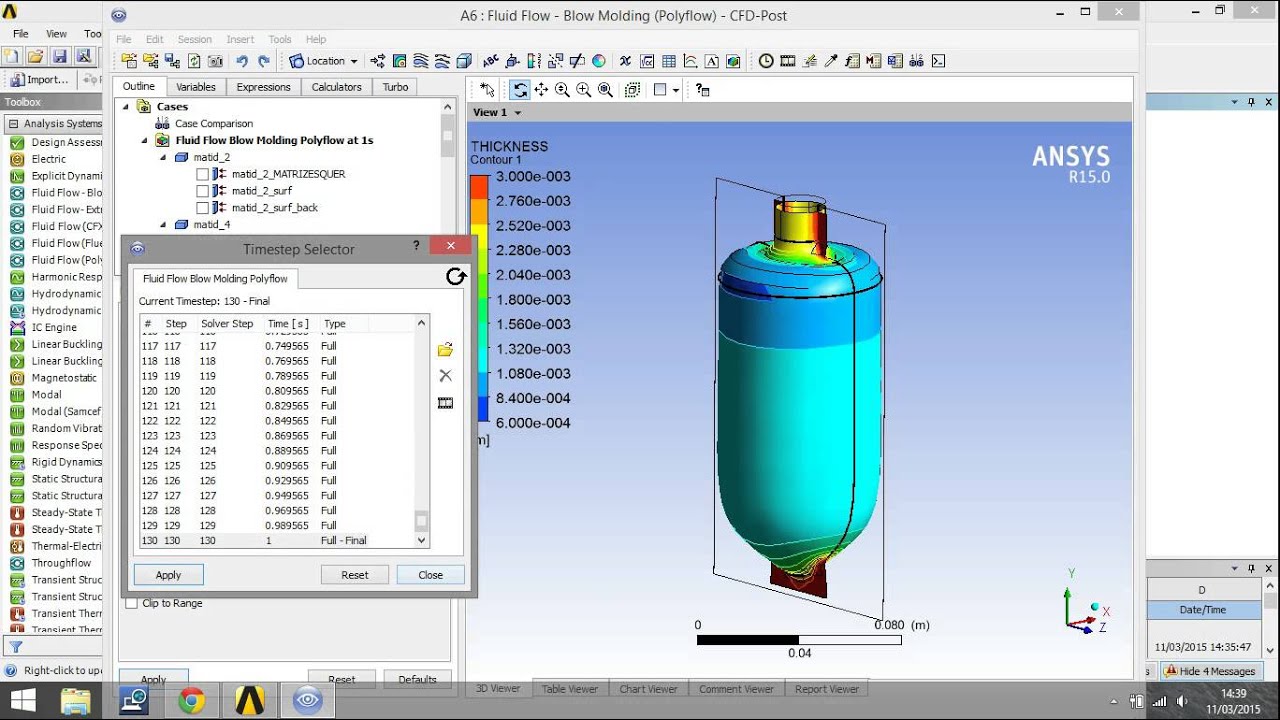Screen dimensions: 1280x720
Task: Click the timestep list vertical scrollbar thumb
Action: click(x=422, y=521)
